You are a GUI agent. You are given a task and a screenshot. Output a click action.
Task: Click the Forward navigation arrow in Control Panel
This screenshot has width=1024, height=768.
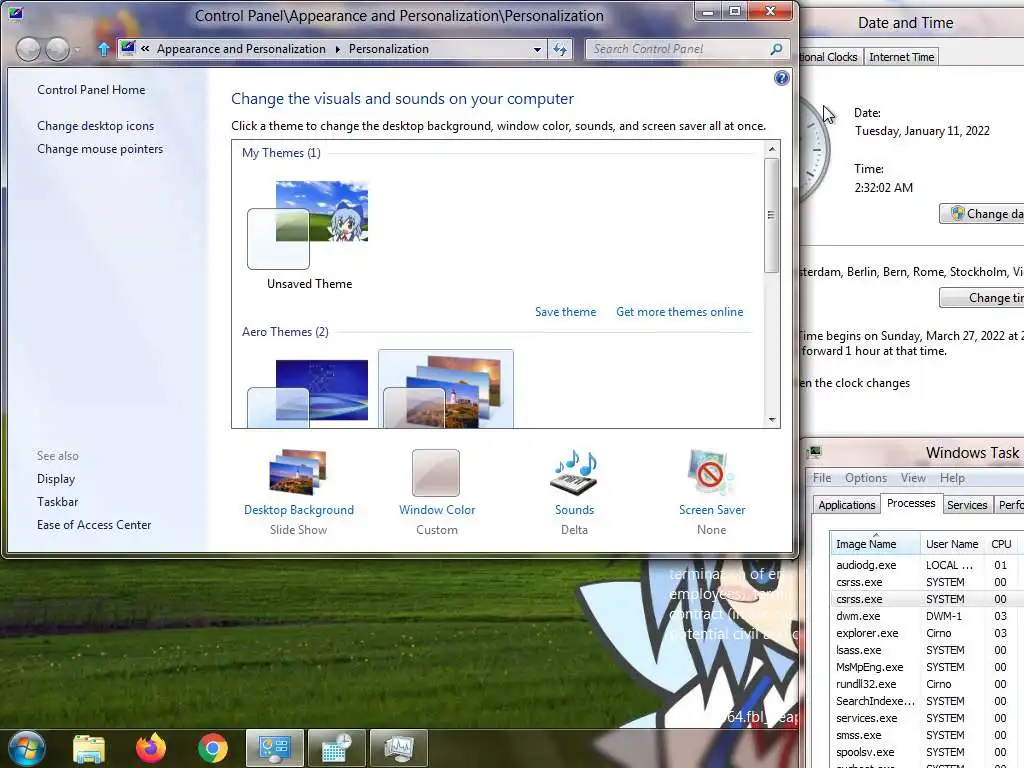point(57,49)
